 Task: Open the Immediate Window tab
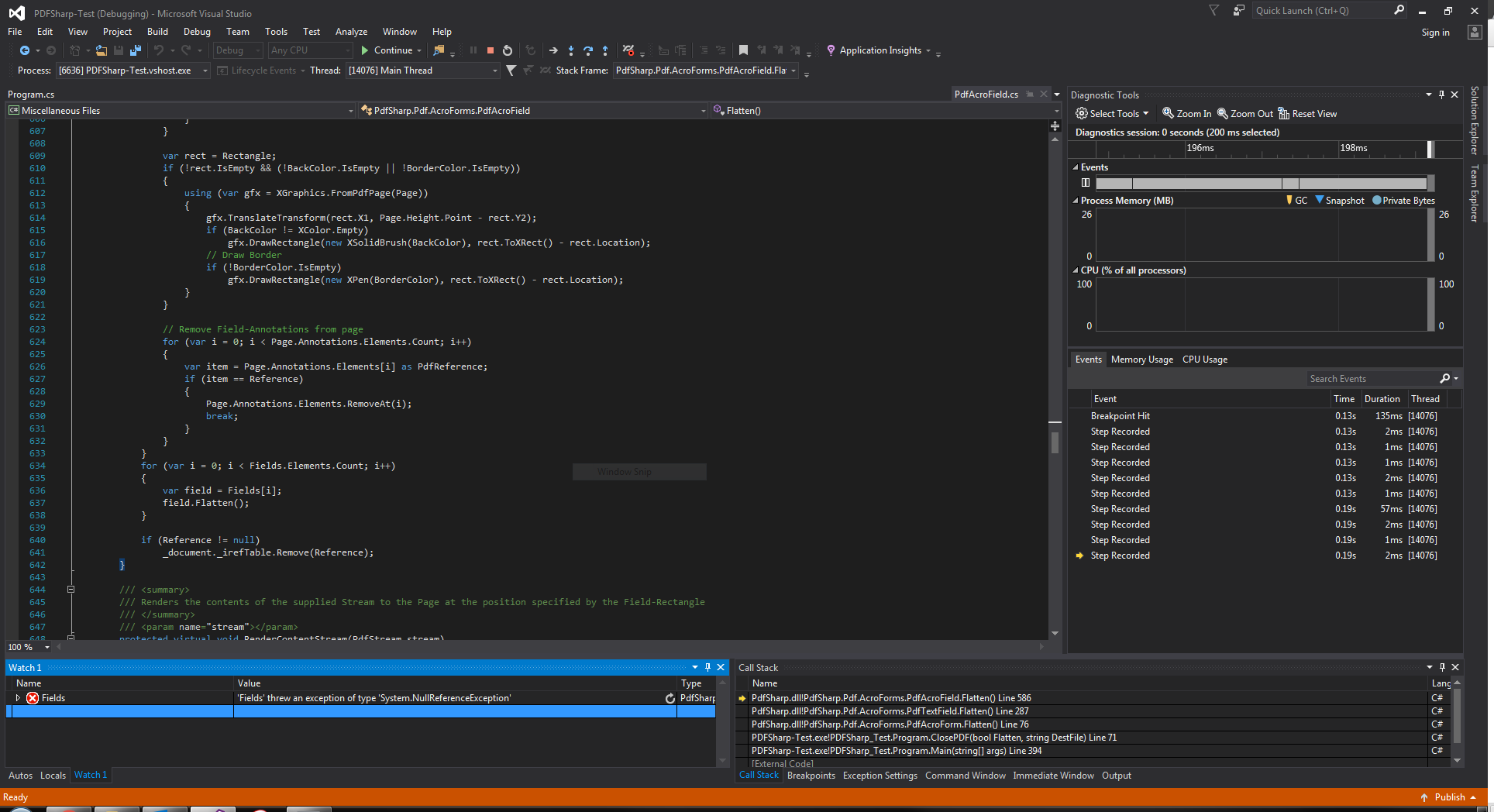[x=1053, y=776]
